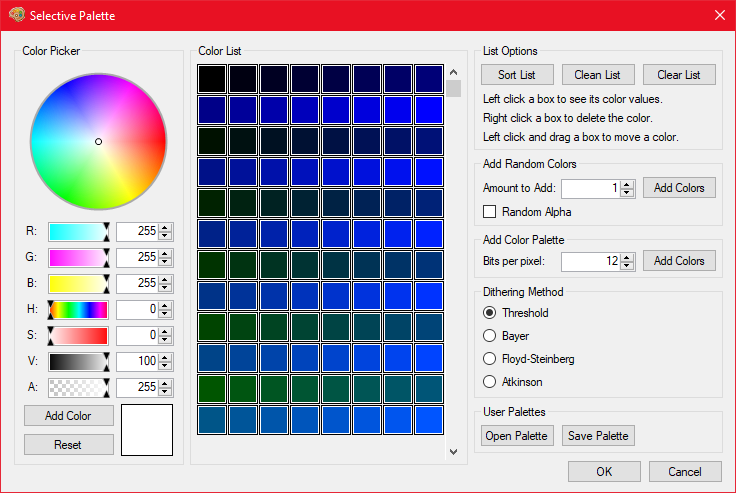Viewport: 736px width, 493px height.
Task: Click the S saturation slider
Action: [x=78, y=336]
